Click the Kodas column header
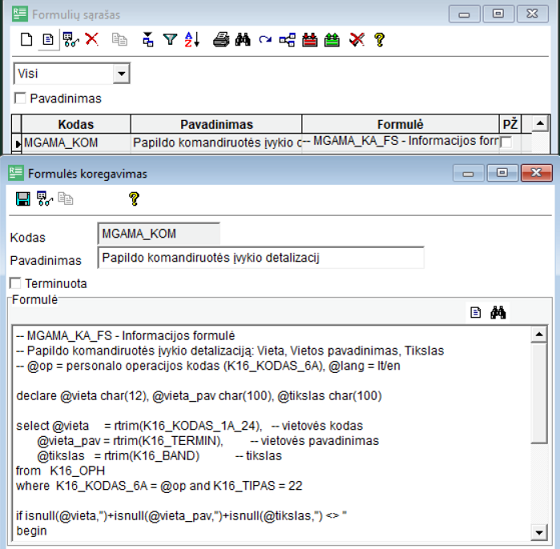The height and width of the screenshot is (549, 560). pyautogui.click(x=76, y=124)
